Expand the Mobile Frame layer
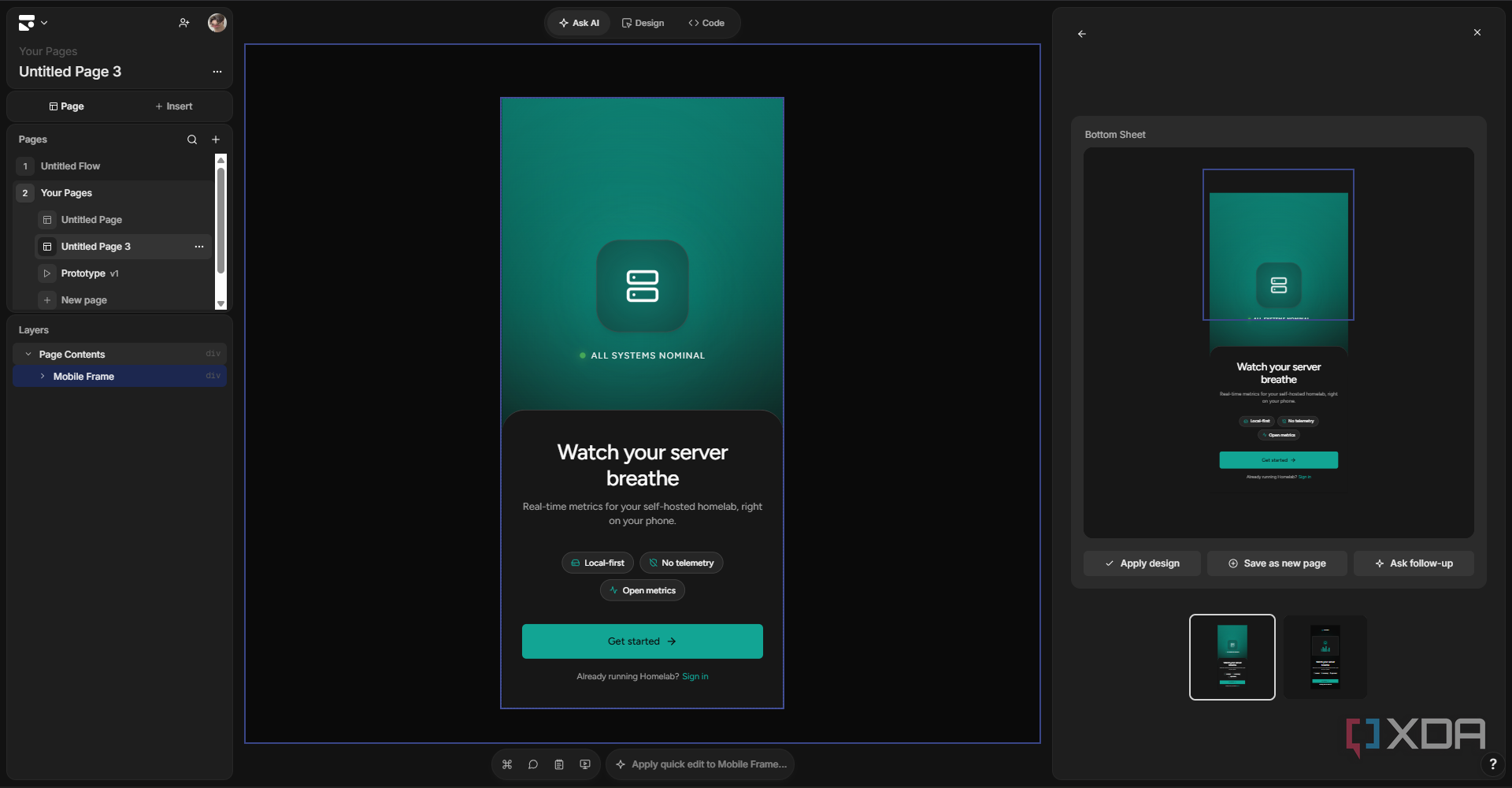Screen dimensions: 1512x788 pyautogui.click(x=43, y=377)
